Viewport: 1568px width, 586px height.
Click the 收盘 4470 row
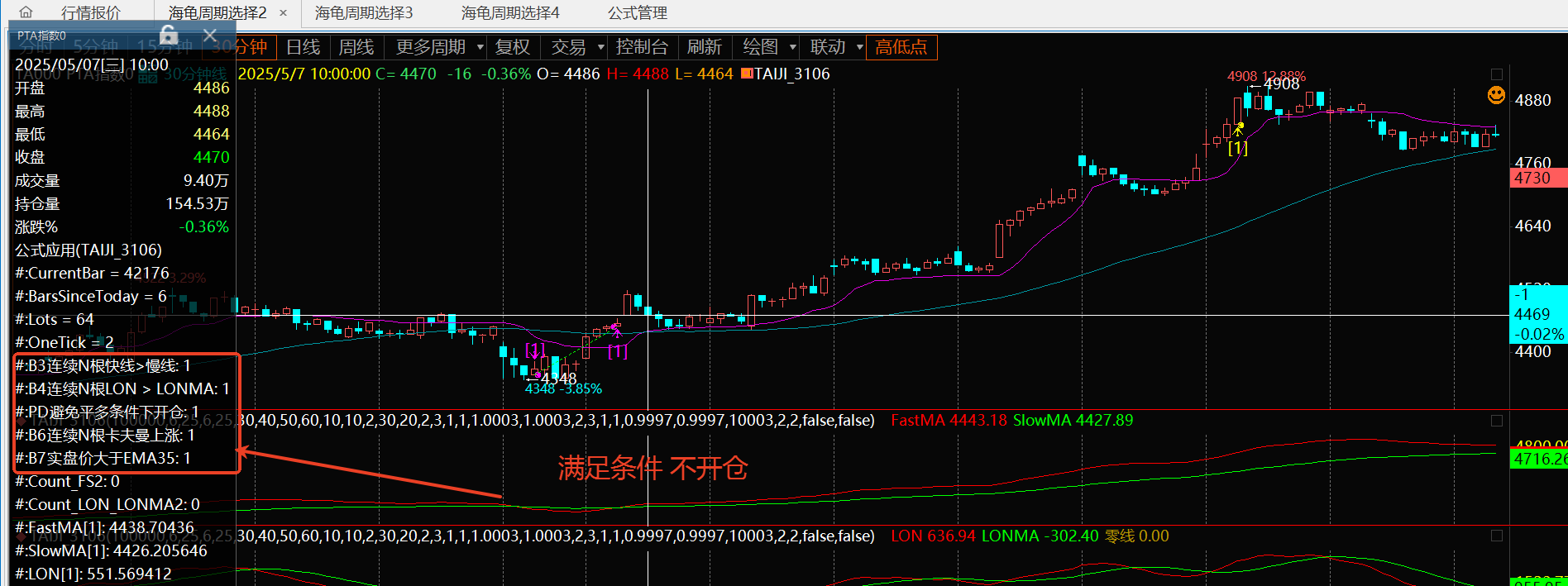(122, 157)
